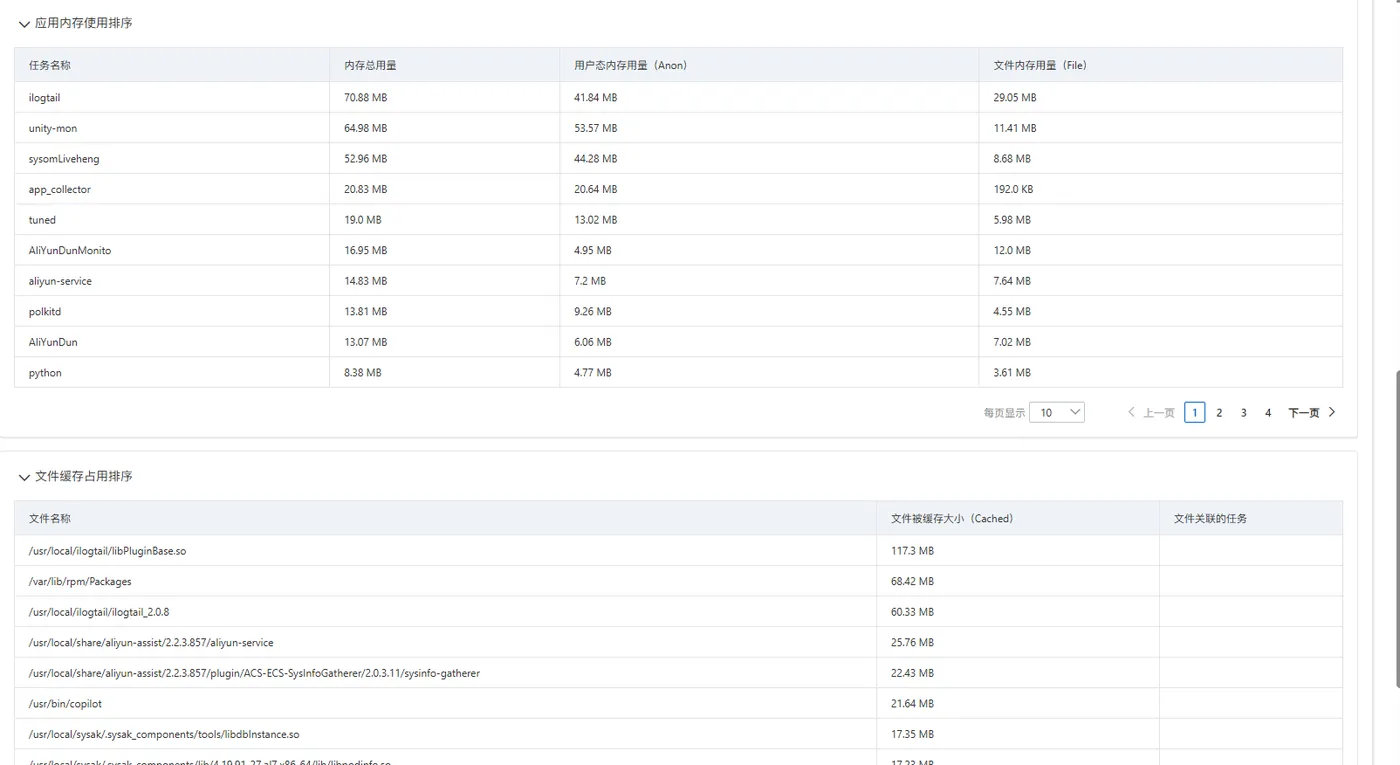Click the 64.98 MB total memory value
The image size is (1400, 765).
365,128
